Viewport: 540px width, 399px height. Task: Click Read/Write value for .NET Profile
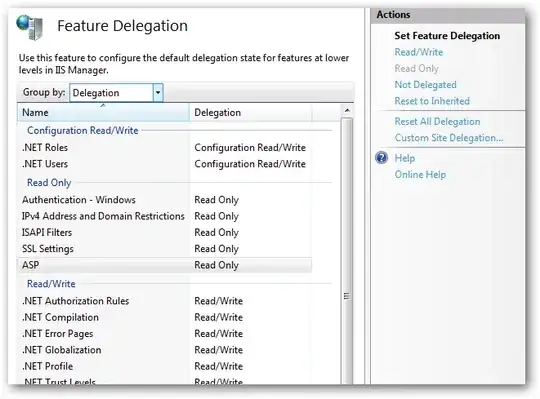point(219,366)
